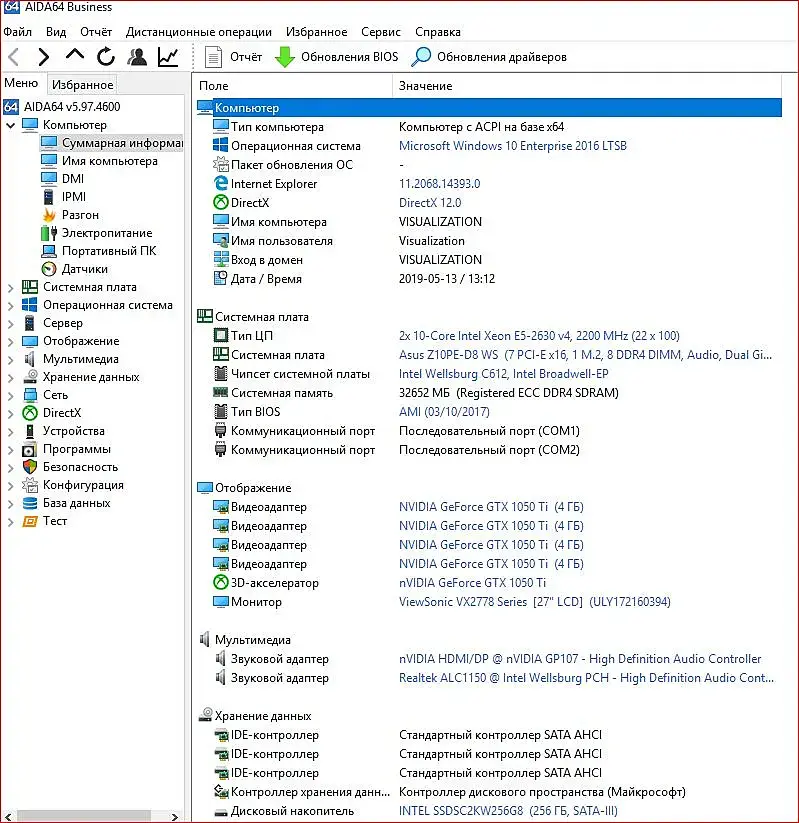Click the Тест benchmark icon
This screenshot has height=823, width=799.
pyautogui.click(x=30, y=521)
